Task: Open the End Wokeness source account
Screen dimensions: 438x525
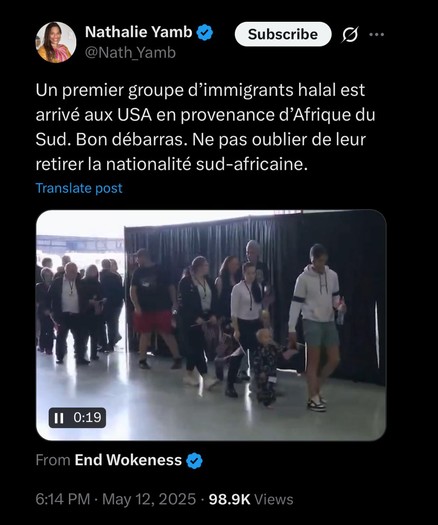Action: pyautogui.click(x=128, y=460)
